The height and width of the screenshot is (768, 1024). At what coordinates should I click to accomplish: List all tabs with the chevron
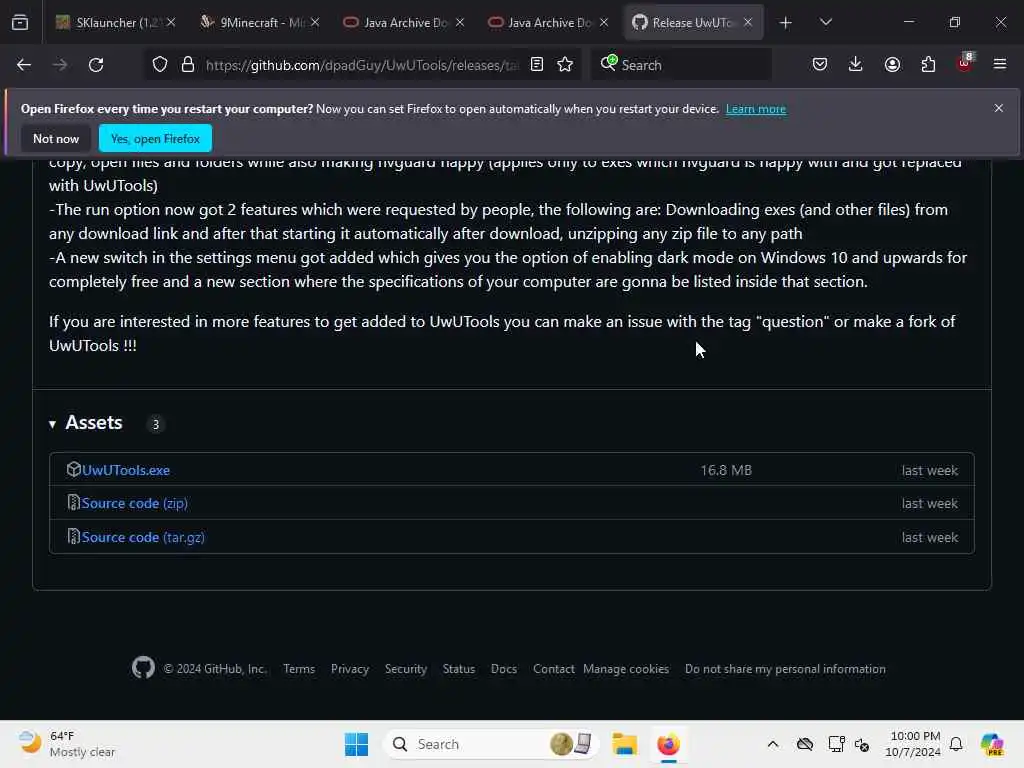point(826,22)
